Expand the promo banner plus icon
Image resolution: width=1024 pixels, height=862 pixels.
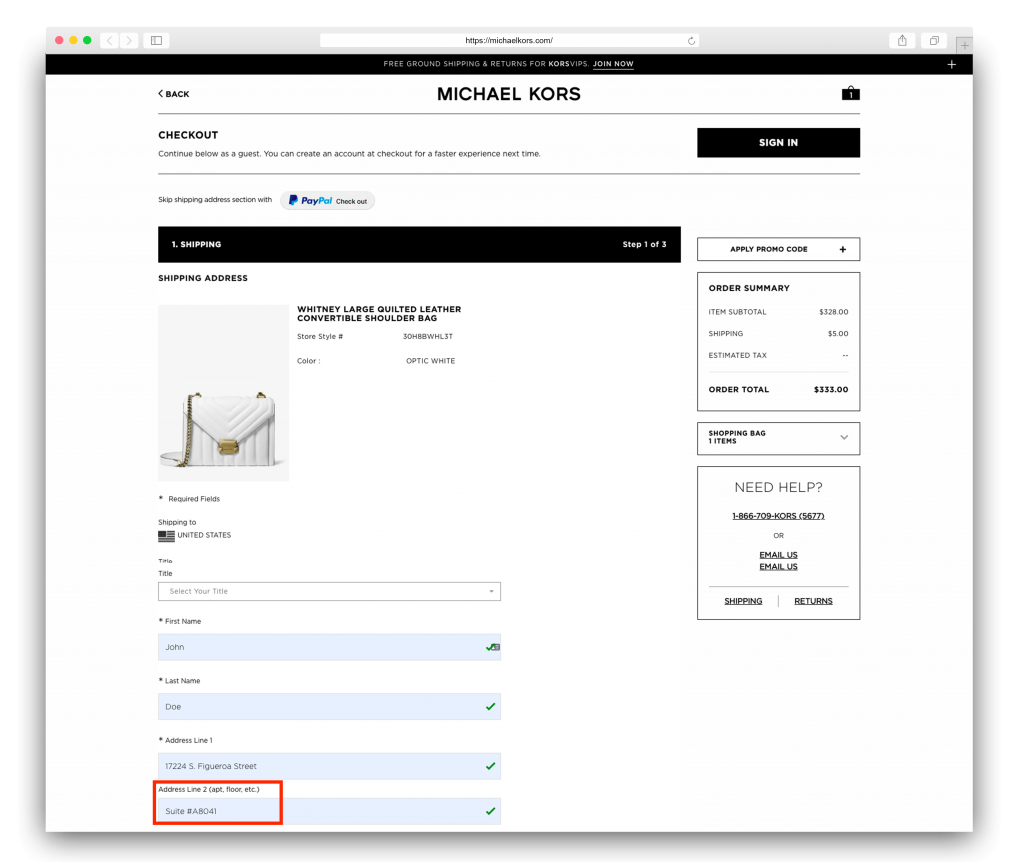pos(952,64)
